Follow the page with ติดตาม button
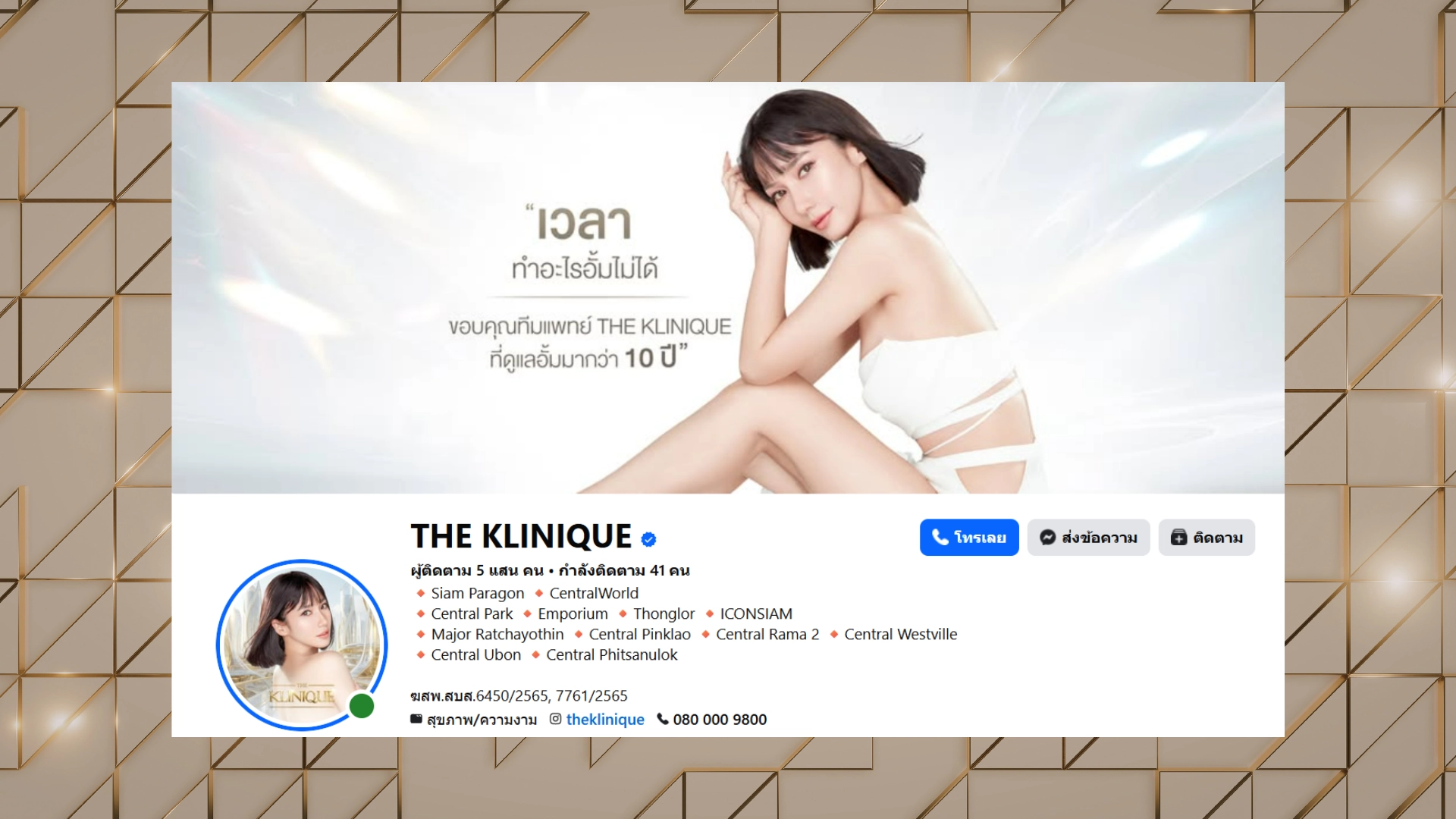This screenshot has width=1456, height=819. click(x=1207, y=537)
